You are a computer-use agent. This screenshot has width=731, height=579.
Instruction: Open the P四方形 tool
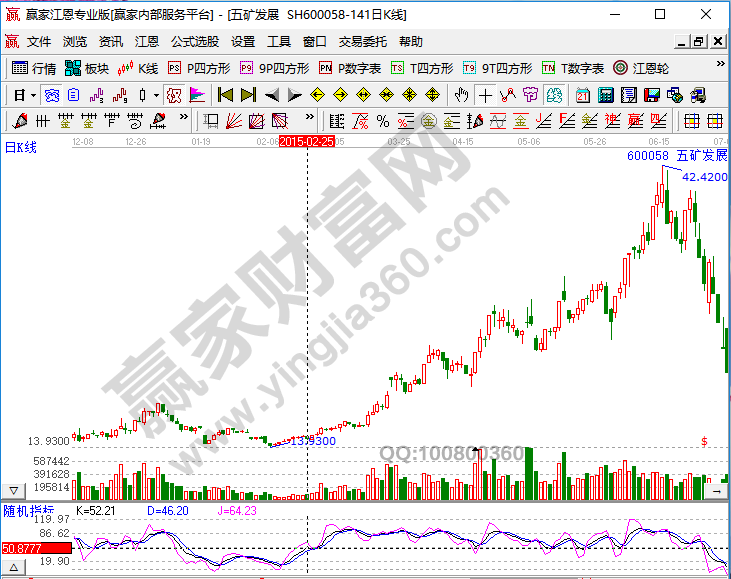(199, 69)
